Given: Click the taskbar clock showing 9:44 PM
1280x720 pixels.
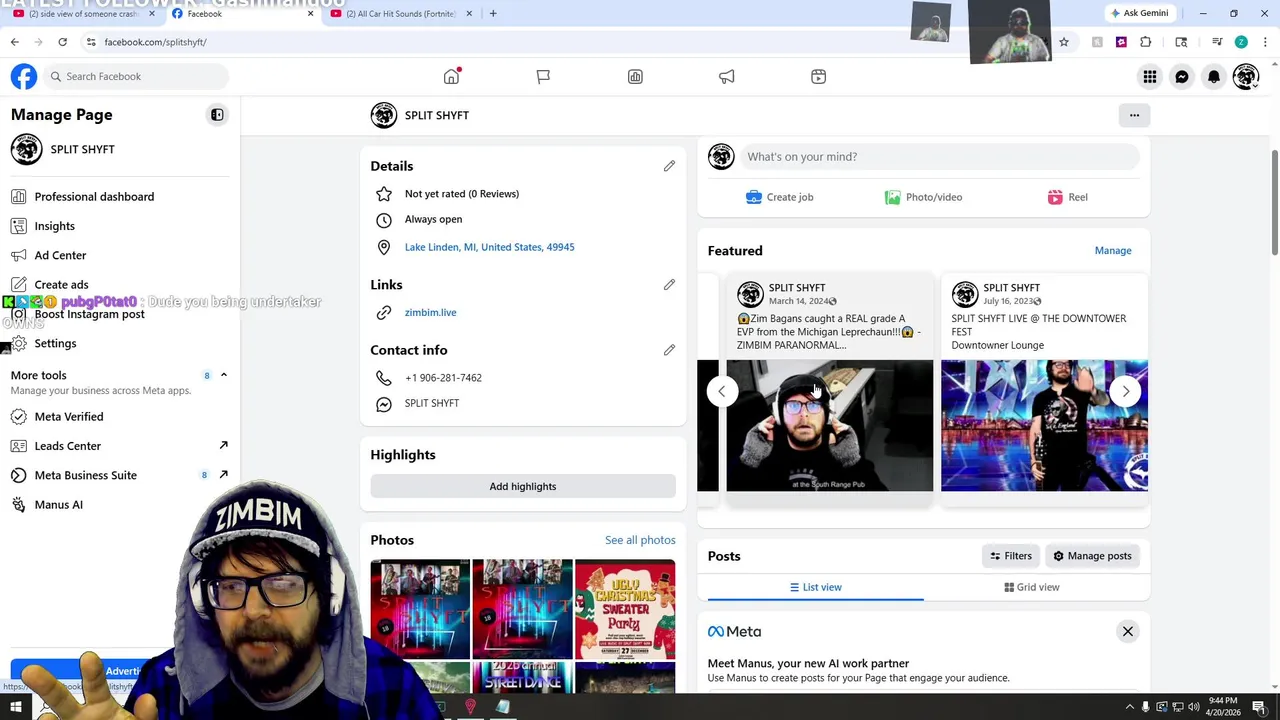Looking at the screenshot, I should pyautogui.click(x=1223, y=707).
